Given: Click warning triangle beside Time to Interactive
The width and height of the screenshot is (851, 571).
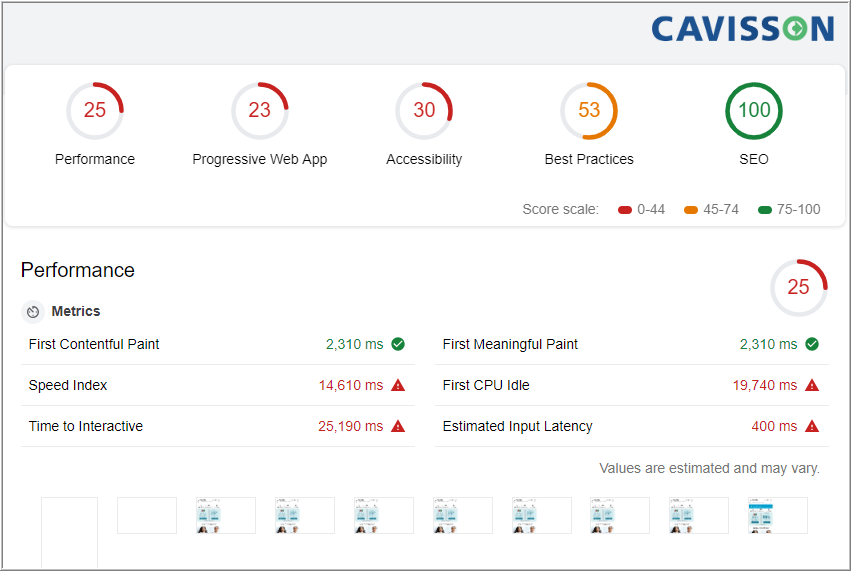Looking at the screenshot, I should click(398, 426).
